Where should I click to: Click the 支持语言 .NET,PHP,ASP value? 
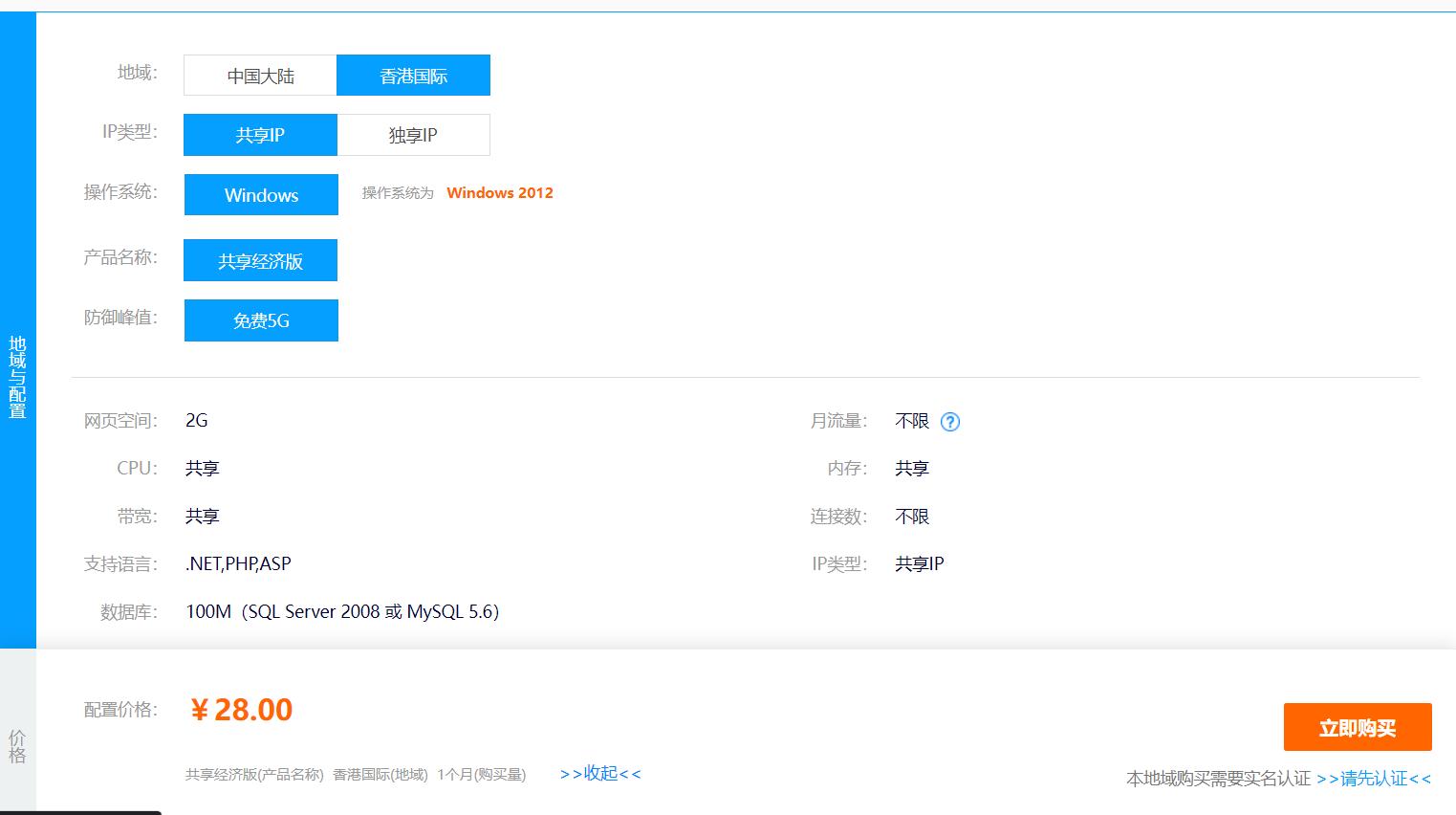pyautogui.click(x=237, y=563)
